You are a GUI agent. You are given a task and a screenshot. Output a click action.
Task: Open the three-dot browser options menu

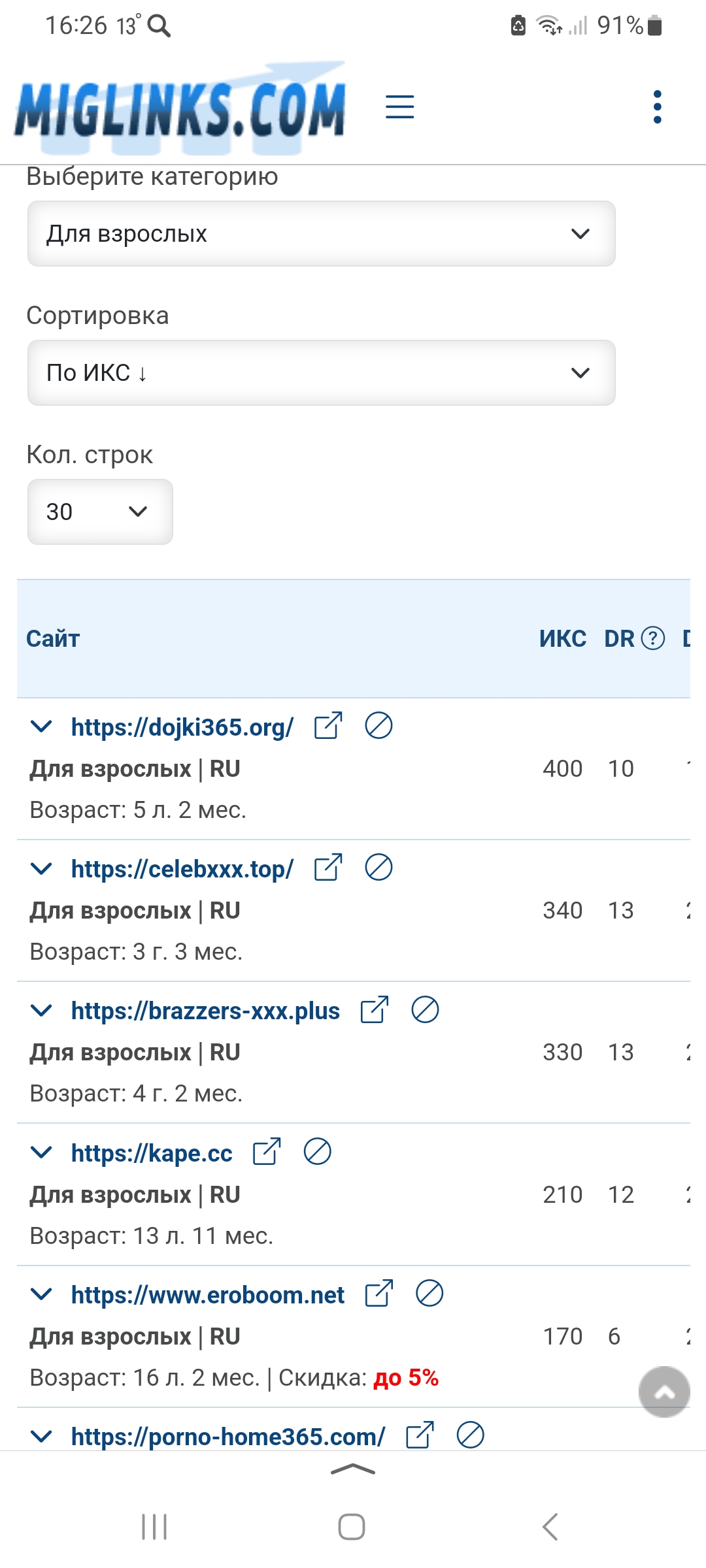click(657, 106)
